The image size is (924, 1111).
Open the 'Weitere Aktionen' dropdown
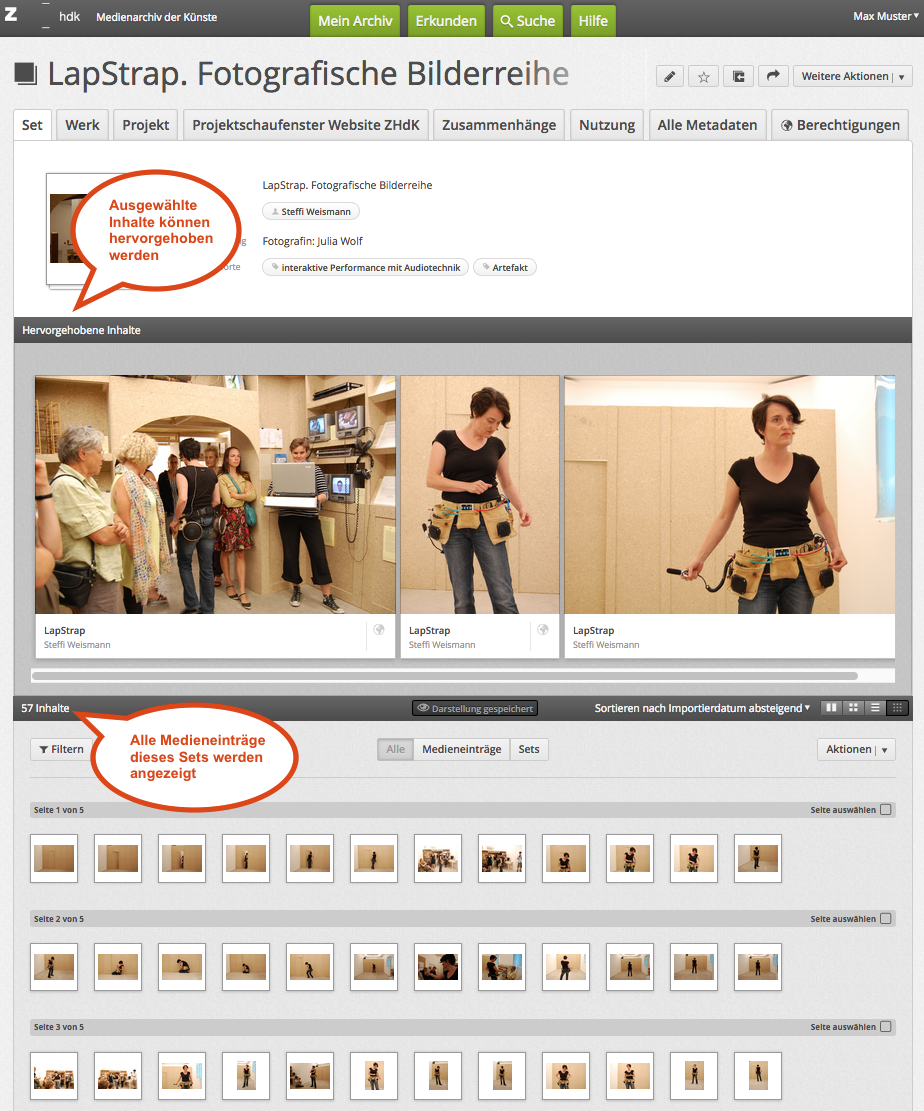pos(851,77)
